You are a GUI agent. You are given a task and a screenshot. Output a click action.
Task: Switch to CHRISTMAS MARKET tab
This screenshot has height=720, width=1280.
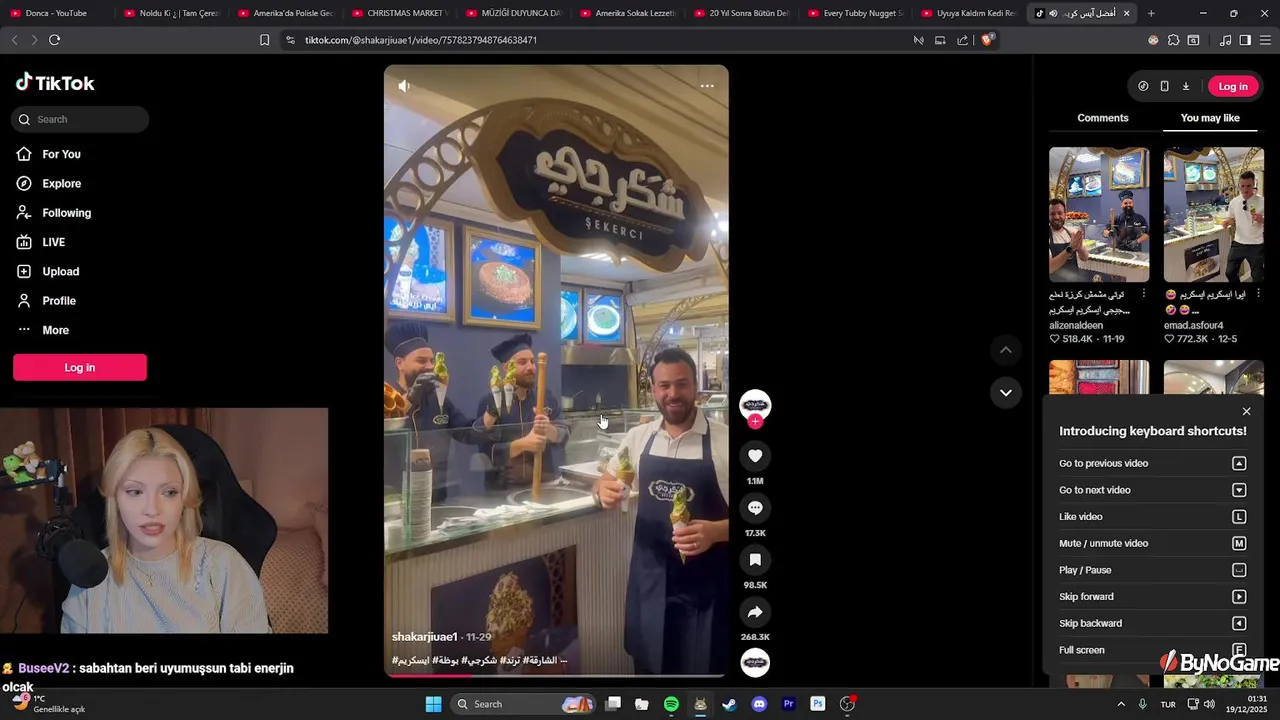(400, 13)
